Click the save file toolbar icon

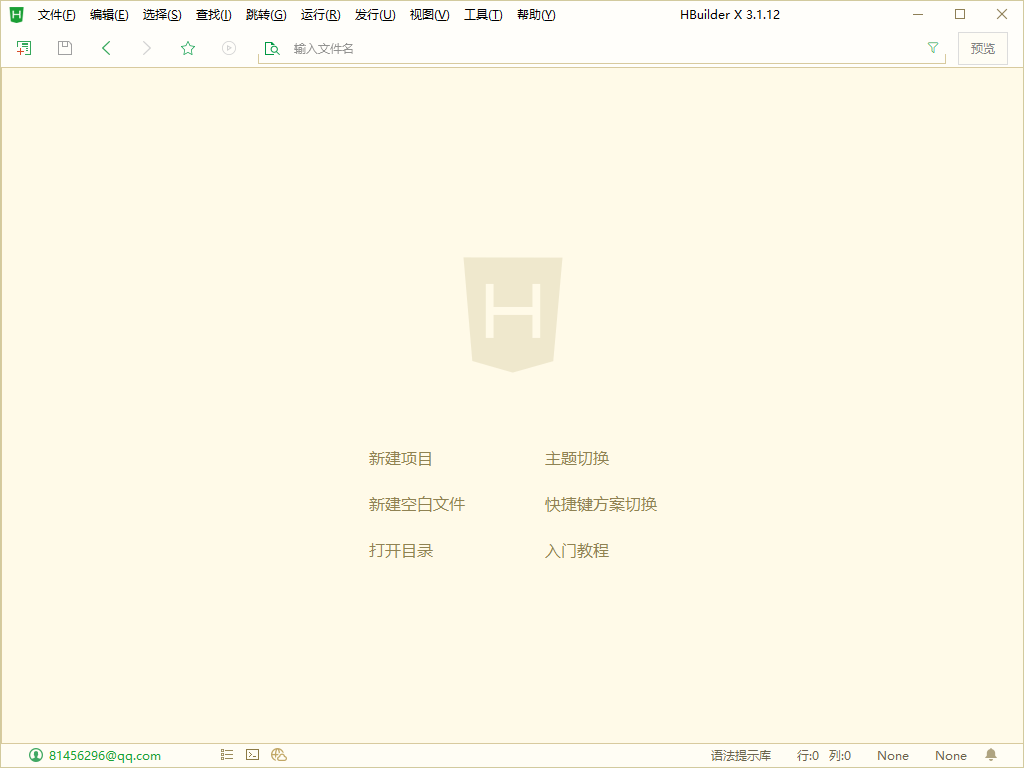(65, 48)
